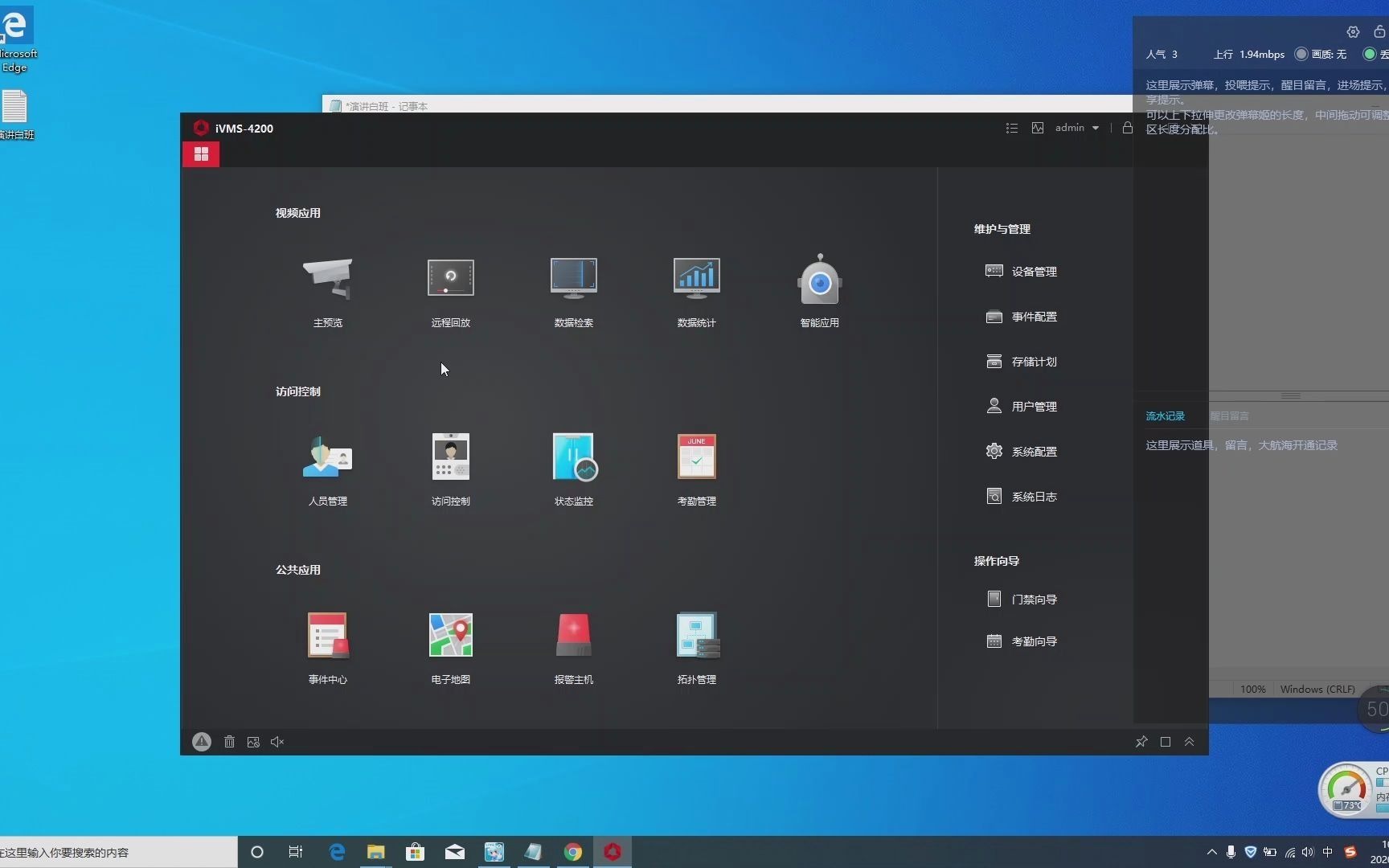Click the CPU temperature gauge widget
This screenshot has width=1389, height=868.
pyautogui.click(x=1346, y=789)
